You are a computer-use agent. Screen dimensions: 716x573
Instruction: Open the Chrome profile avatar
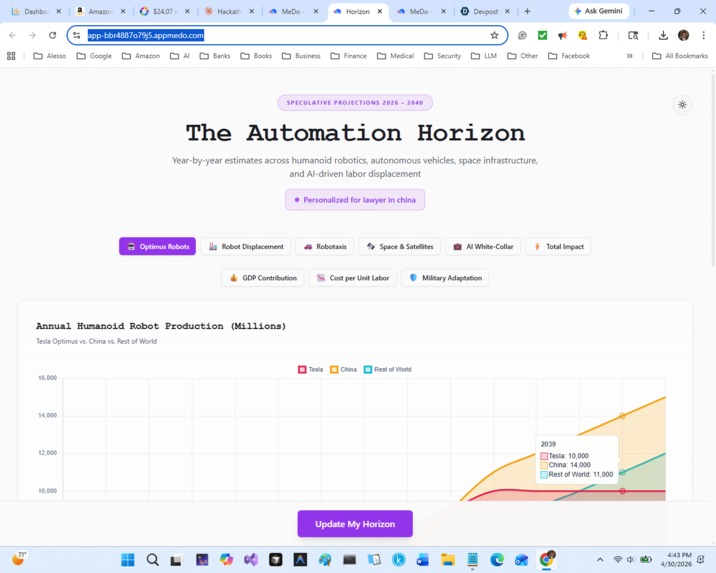point(683,35)
